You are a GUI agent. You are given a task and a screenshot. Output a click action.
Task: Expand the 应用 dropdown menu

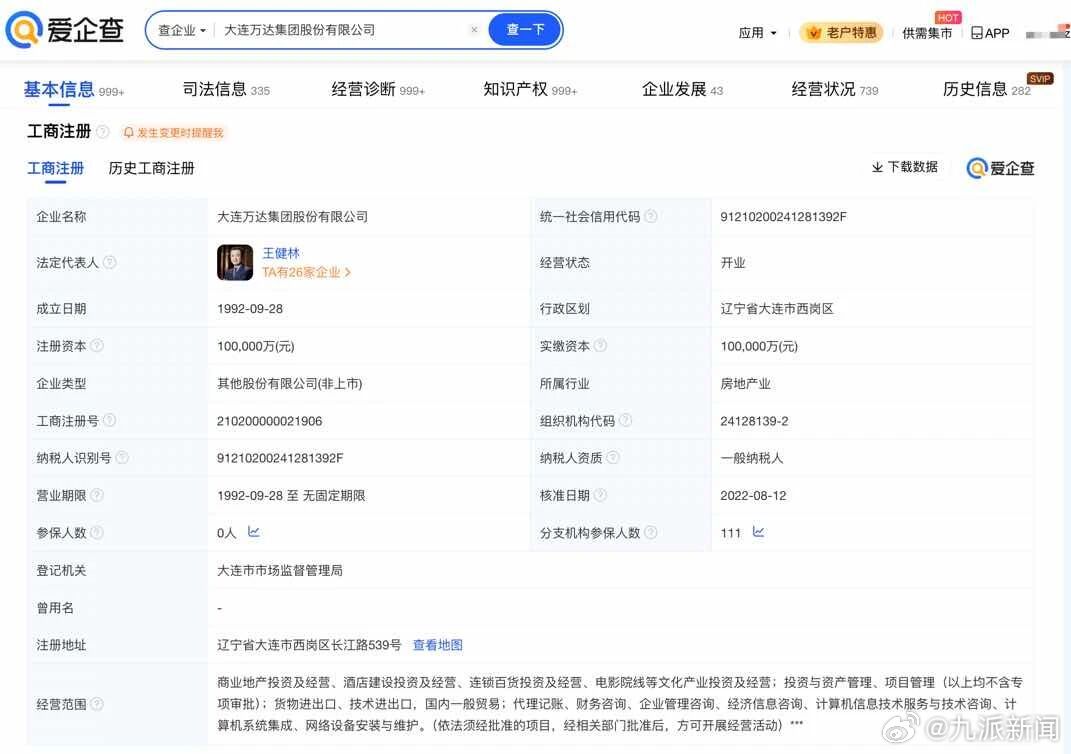click(757, 33)
